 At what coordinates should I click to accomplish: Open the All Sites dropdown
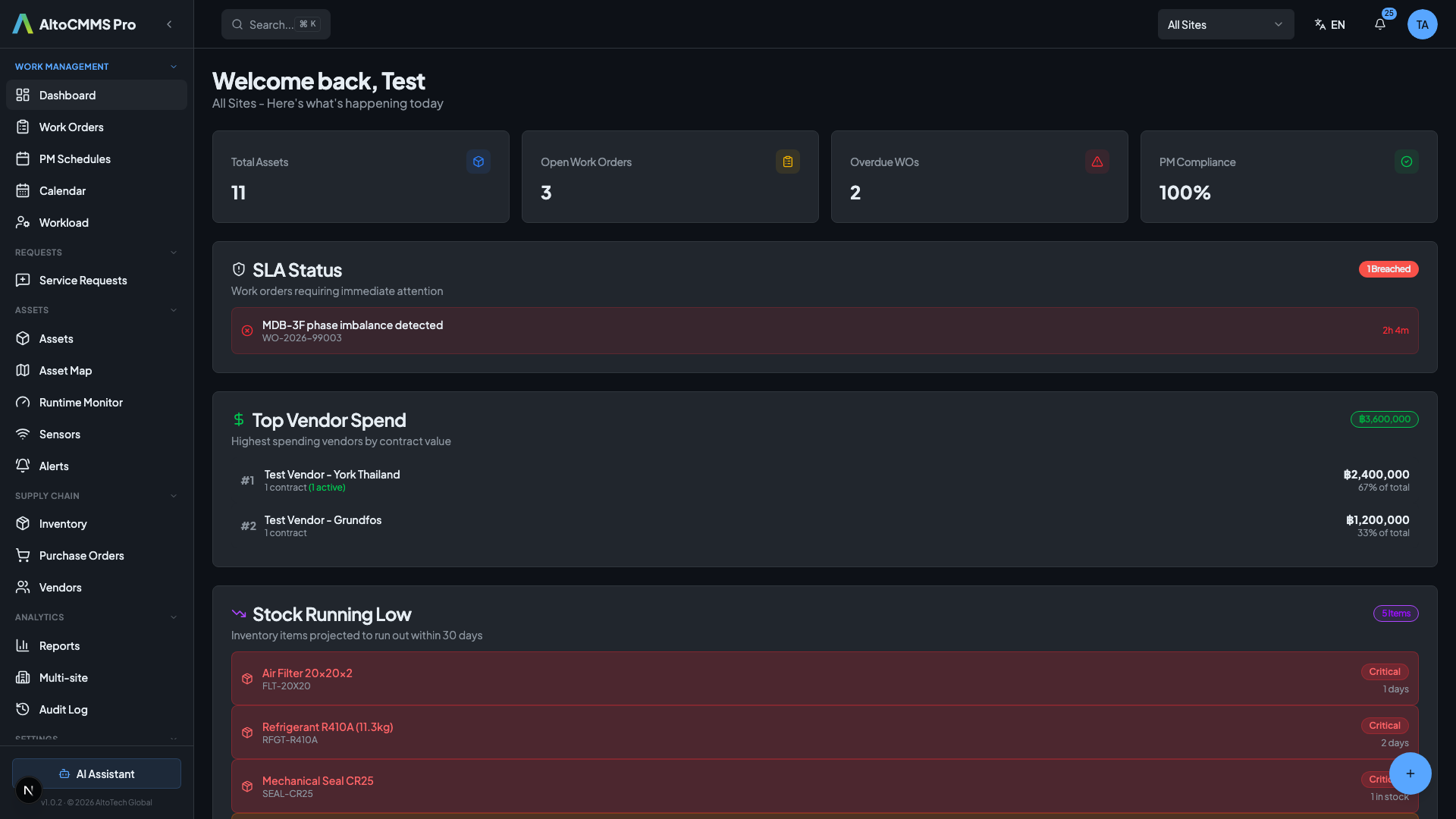coord(1225,24)
